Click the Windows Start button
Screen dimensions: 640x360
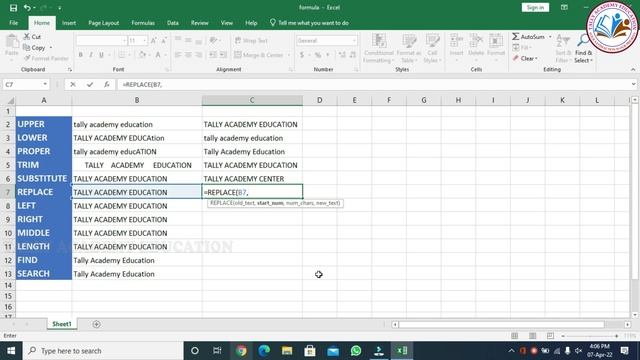[x=11, y=351]
